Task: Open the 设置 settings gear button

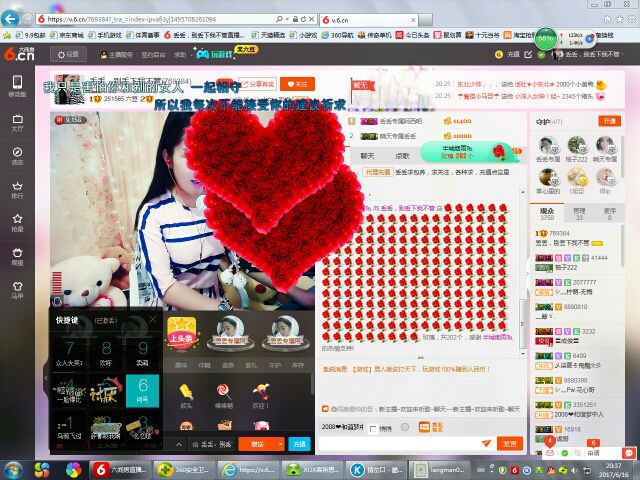Action: [68, 54]
